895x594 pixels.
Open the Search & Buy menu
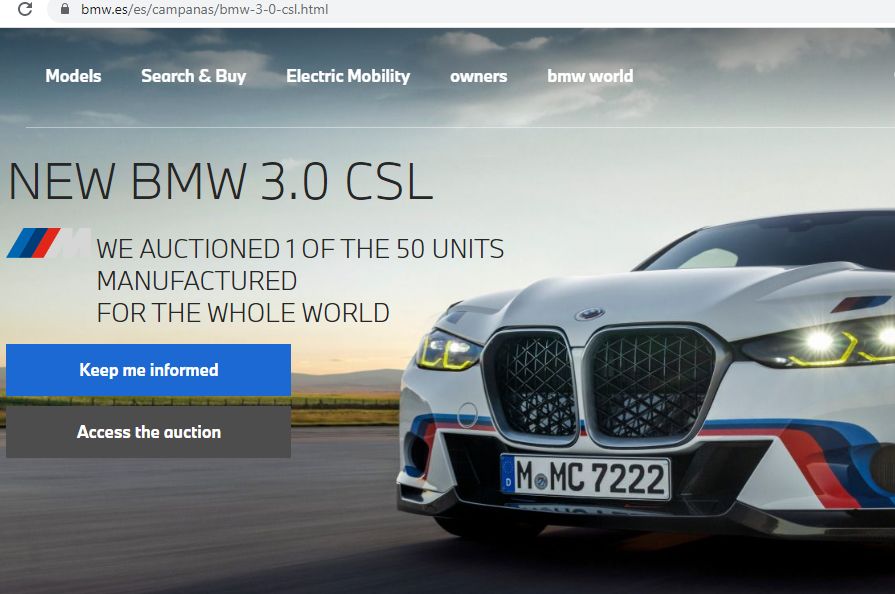pyautogui.click(x=193, y=76)
